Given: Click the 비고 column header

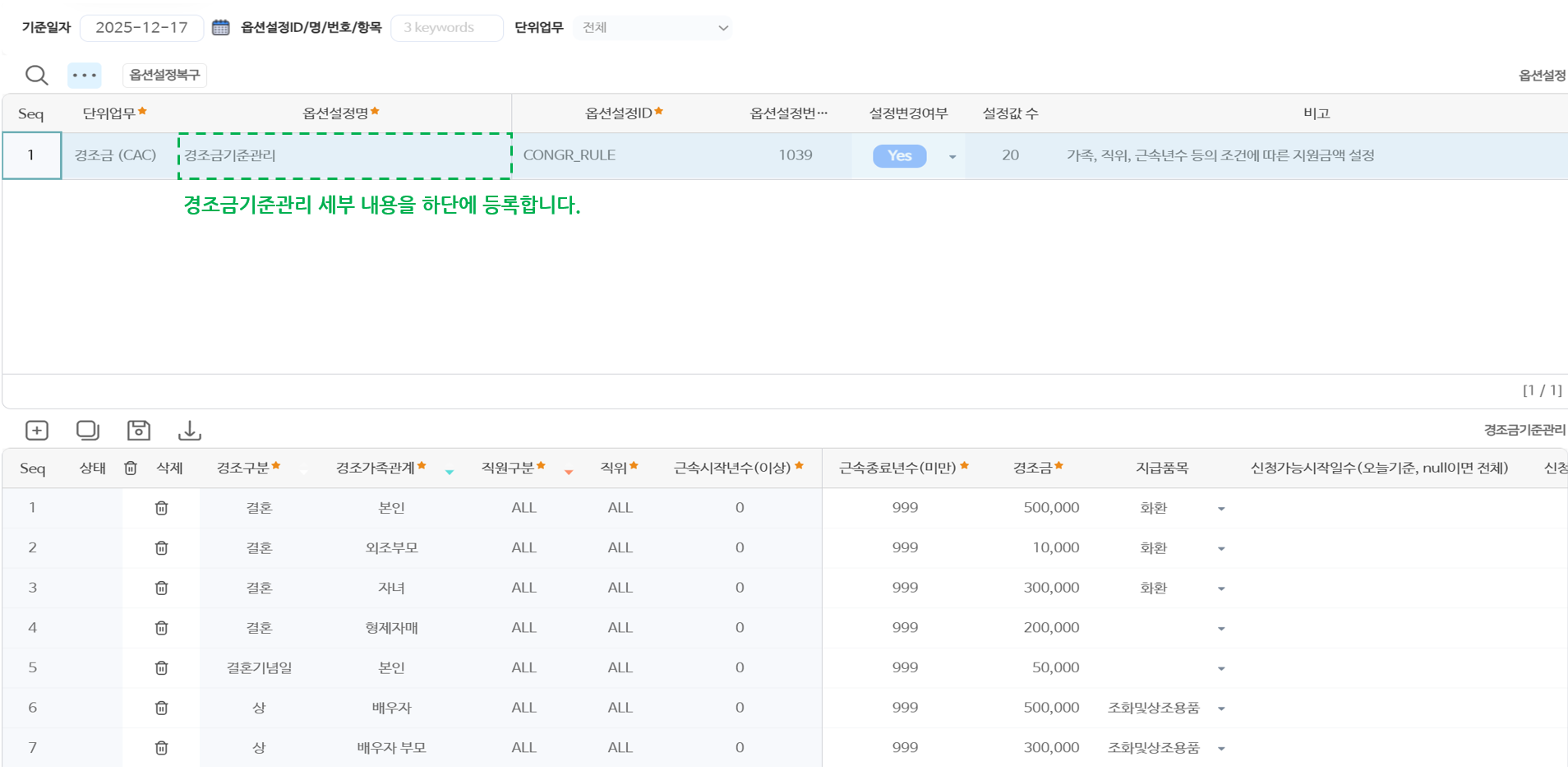Looking at the screenshot, I should (1317, 113).
